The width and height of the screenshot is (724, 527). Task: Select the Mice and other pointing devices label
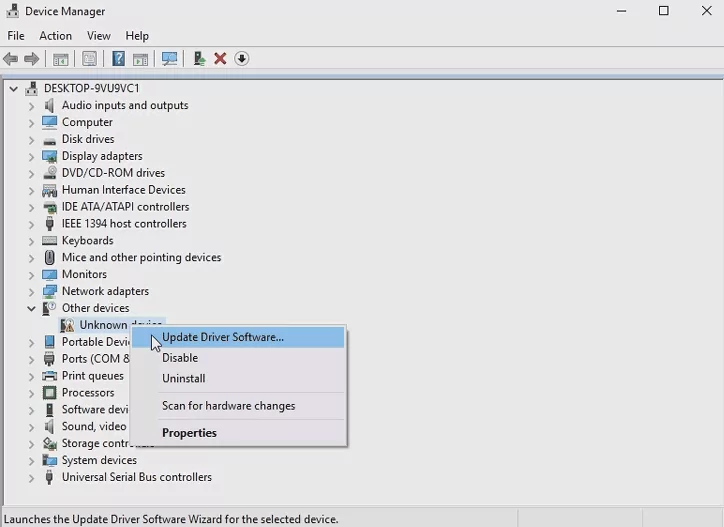click(x=142, y=257)
